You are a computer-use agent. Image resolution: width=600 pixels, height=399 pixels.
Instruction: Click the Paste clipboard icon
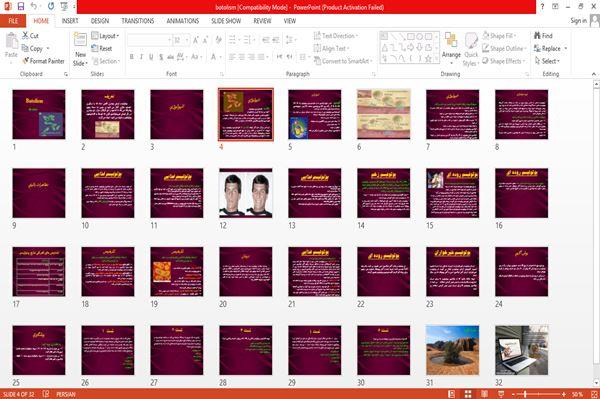tap(11, 41)
